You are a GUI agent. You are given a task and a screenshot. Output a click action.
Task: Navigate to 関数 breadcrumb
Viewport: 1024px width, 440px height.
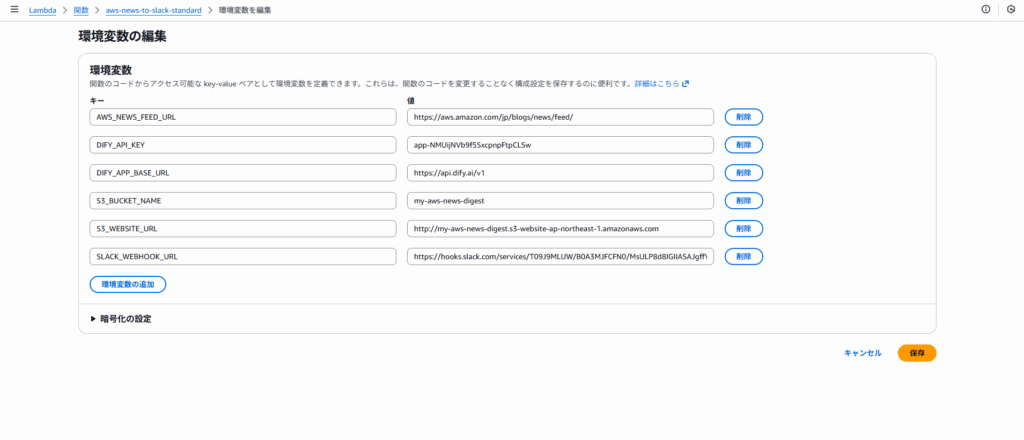[x=81, y=9]
